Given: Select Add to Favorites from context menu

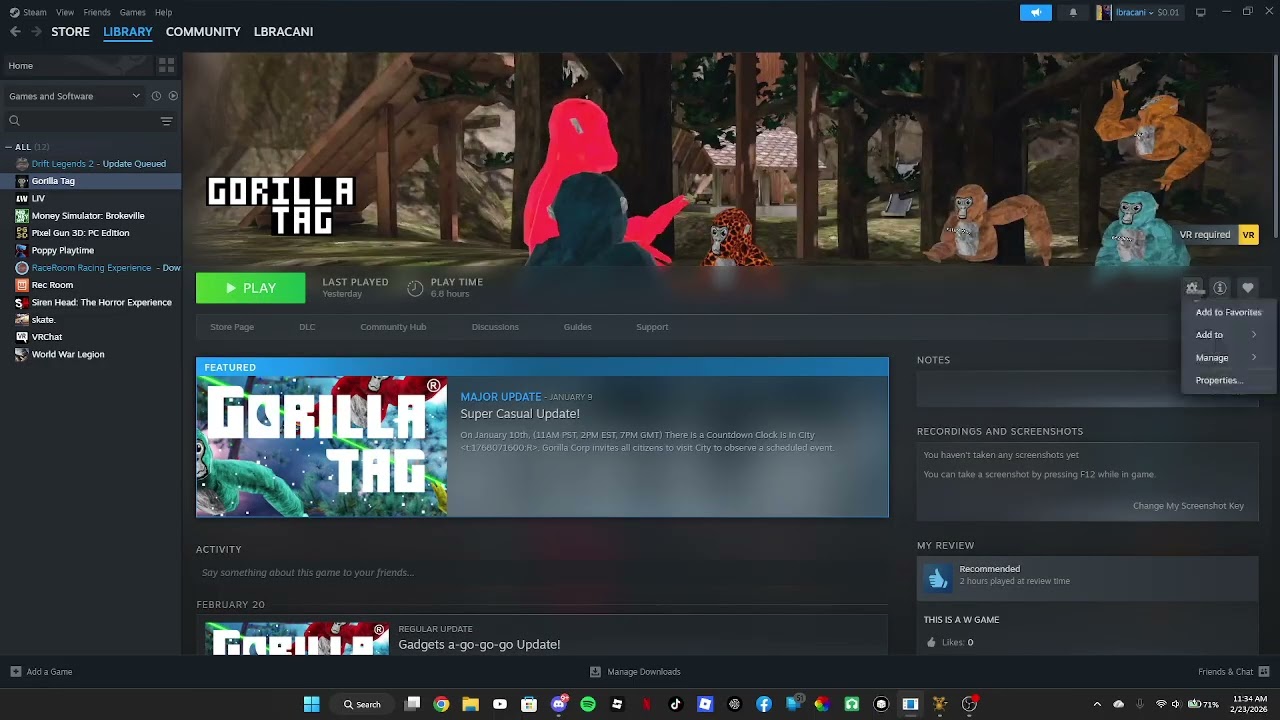Looking at the screenshot, I should 1228,312.
